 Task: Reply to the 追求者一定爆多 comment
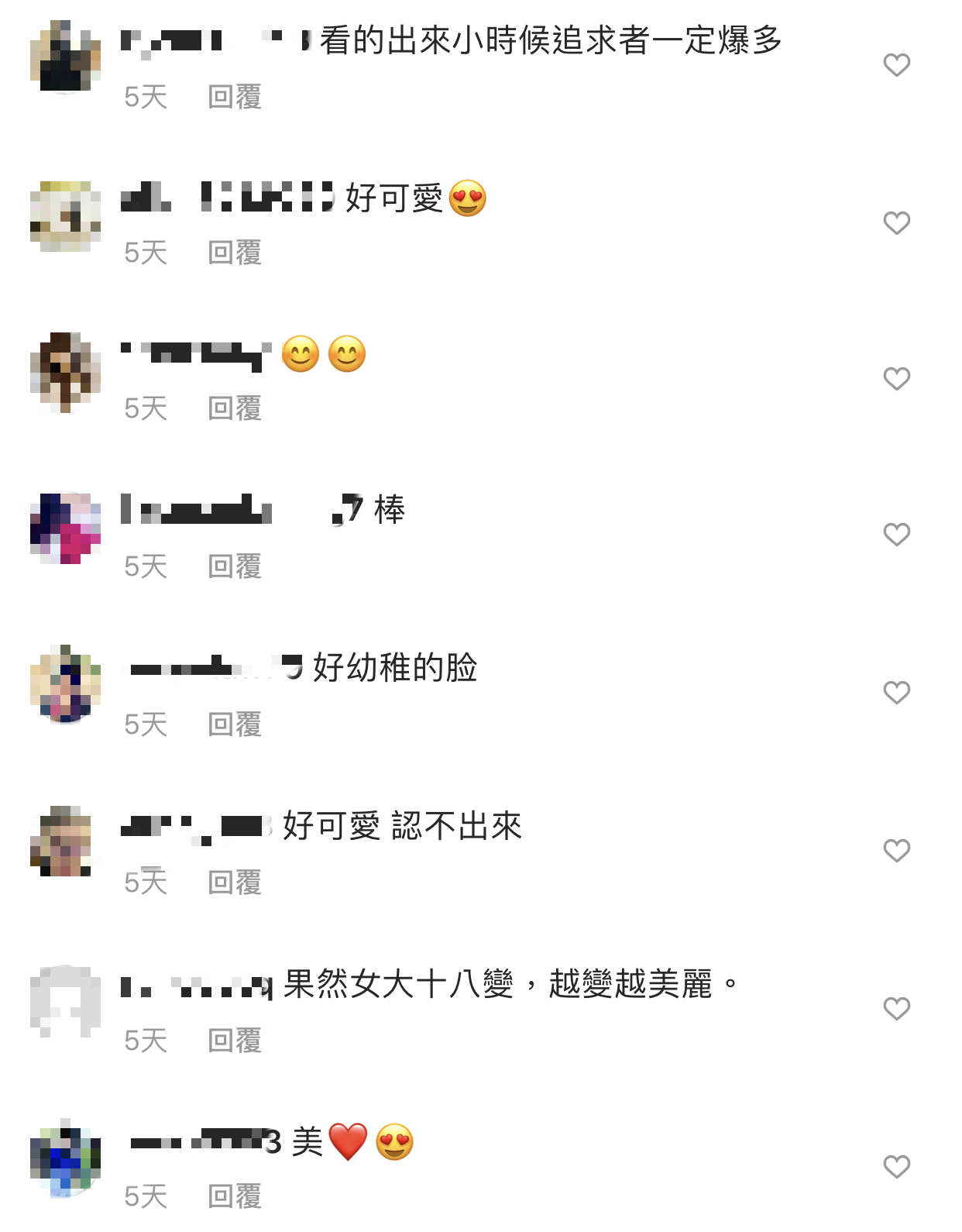pos(235,97)
